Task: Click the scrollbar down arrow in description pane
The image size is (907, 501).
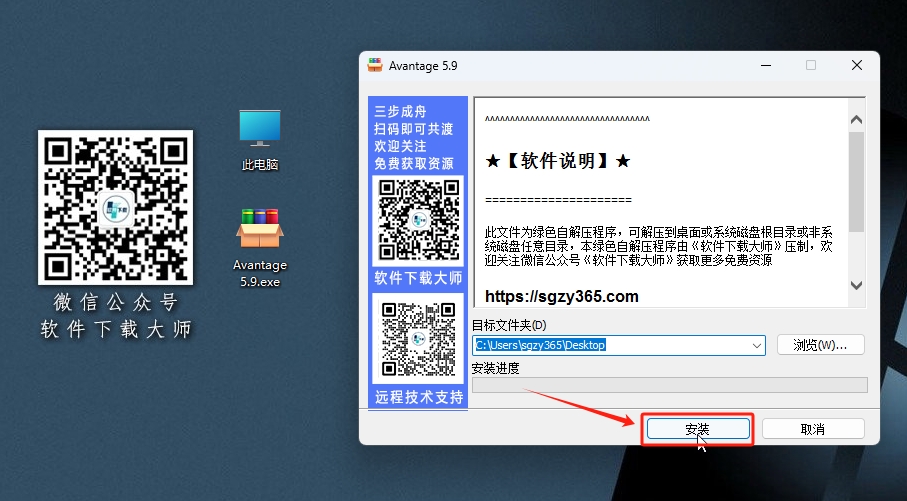Action: tap(857, 285)
